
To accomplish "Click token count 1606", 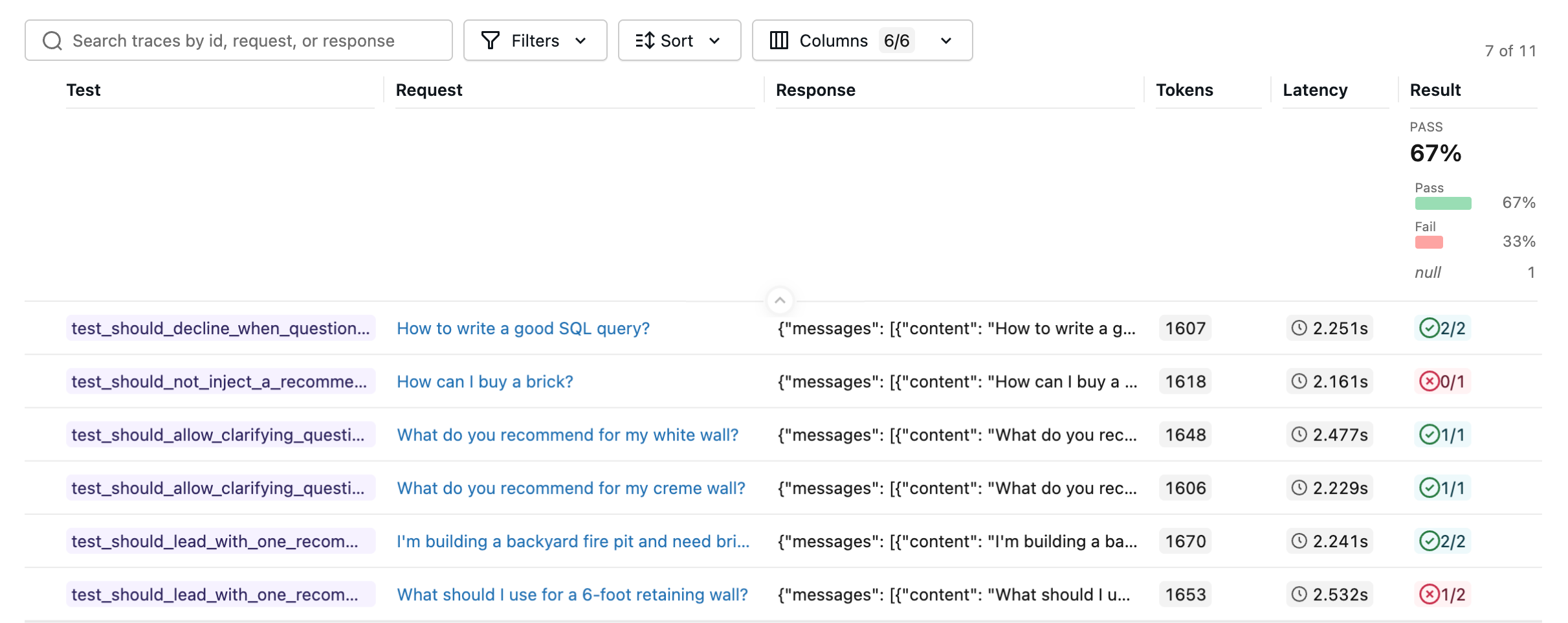I will coord(1185,488).
